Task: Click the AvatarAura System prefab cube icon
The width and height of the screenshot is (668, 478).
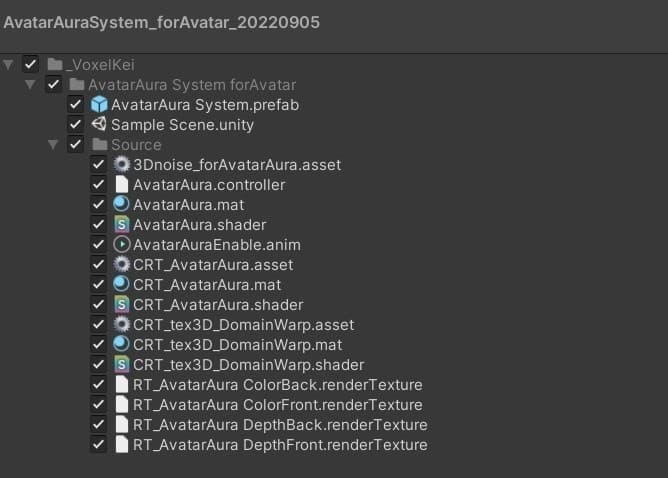Action: tap(99, 105)
